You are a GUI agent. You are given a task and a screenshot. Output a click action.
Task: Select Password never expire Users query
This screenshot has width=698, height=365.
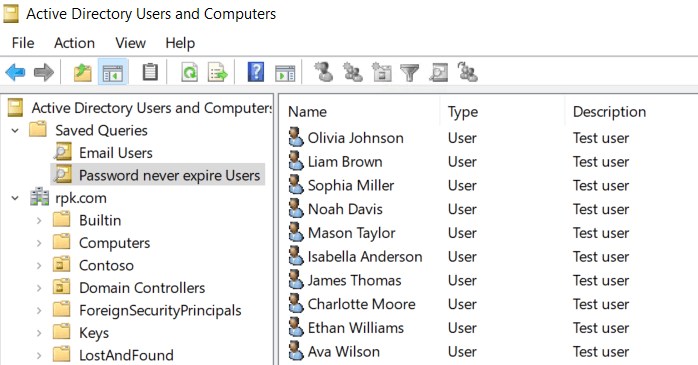(170, 175)
